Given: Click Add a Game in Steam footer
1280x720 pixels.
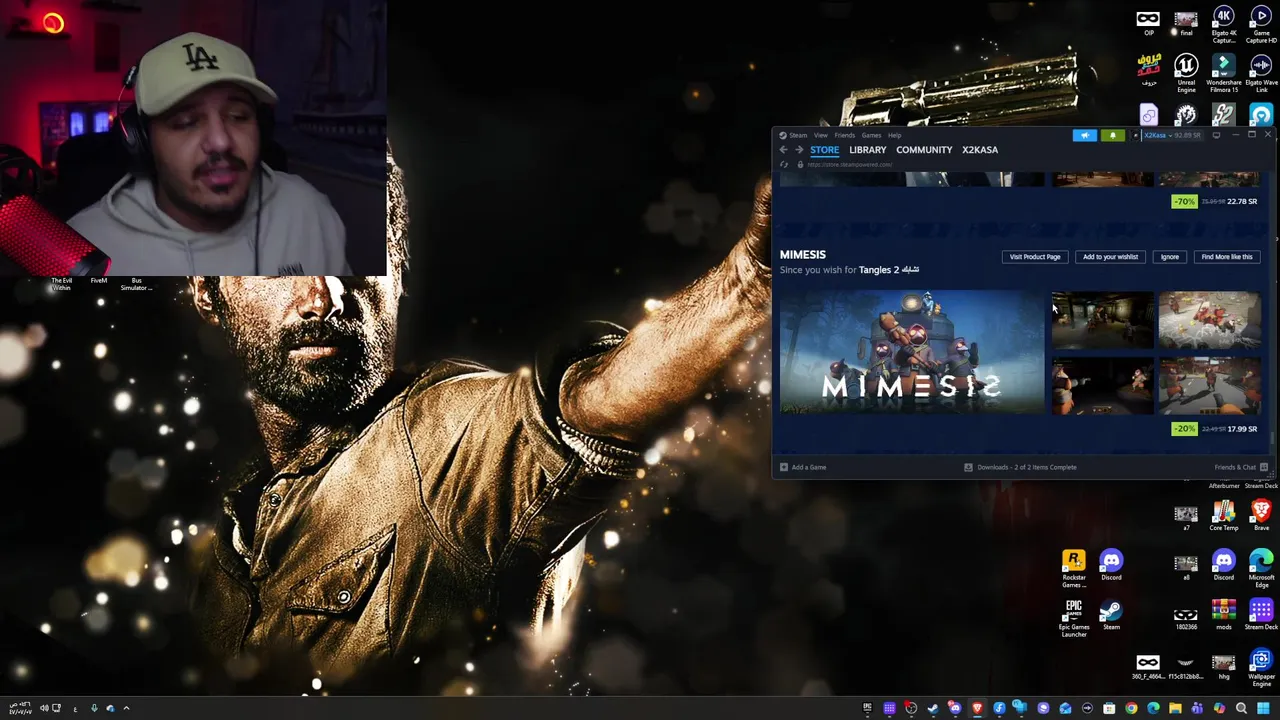Looking at the screenshot, I should coord(803,467).
